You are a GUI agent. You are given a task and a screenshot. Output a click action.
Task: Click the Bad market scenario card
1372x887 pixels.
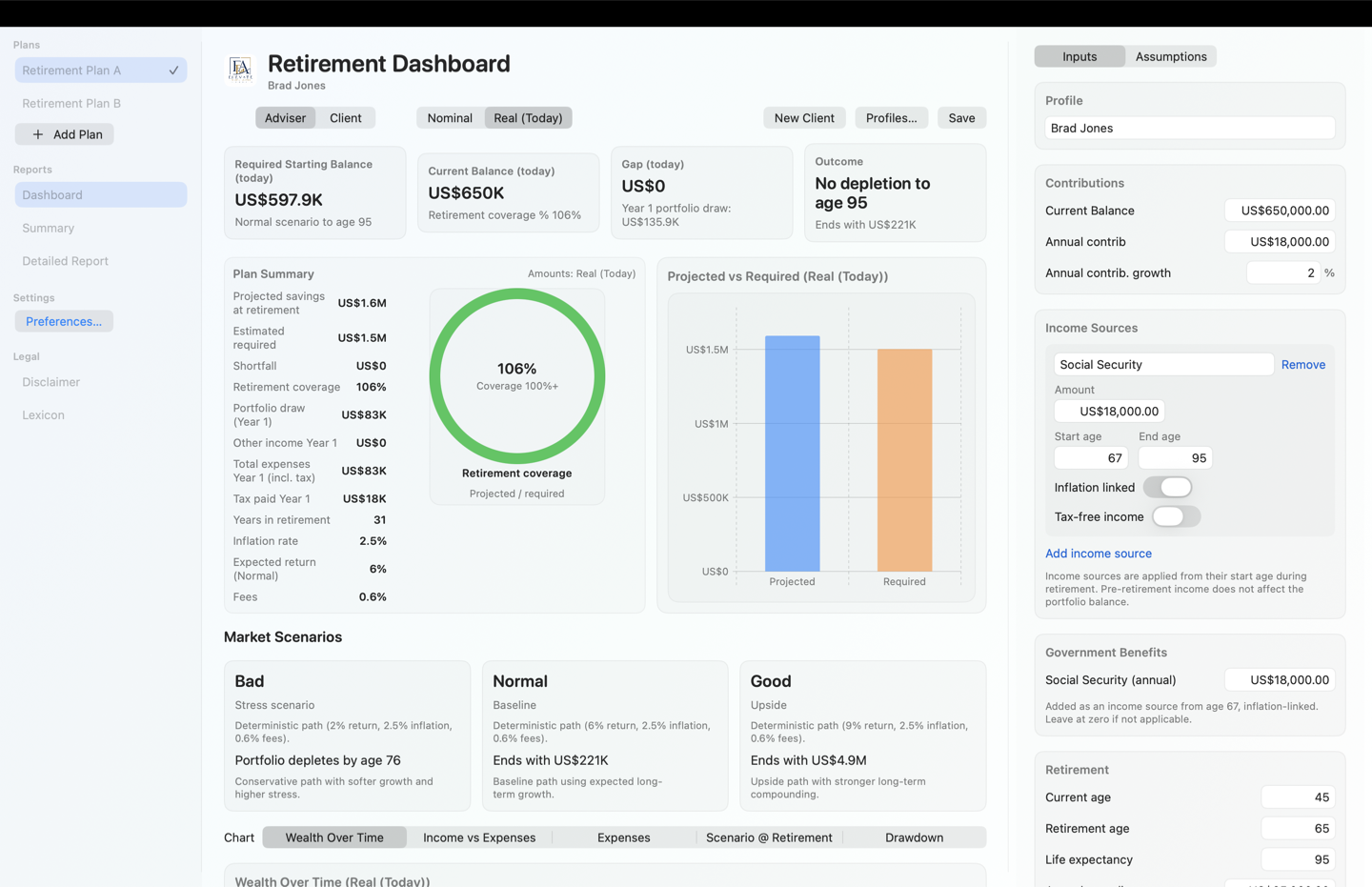pyautogui.click(x=347, y=736)
